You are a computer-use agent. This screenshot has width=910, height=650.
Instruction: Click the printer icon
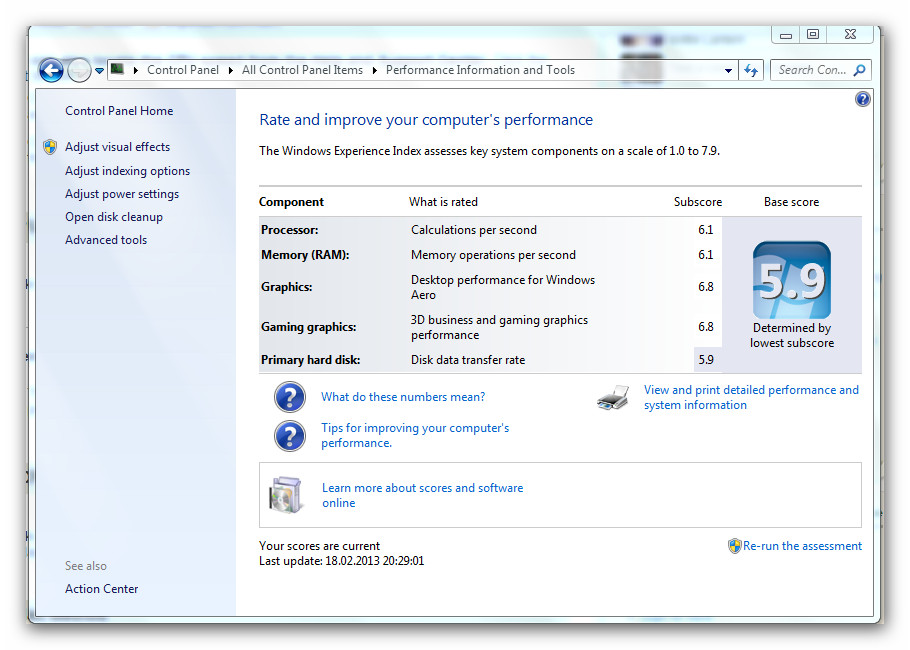[613, 398]
